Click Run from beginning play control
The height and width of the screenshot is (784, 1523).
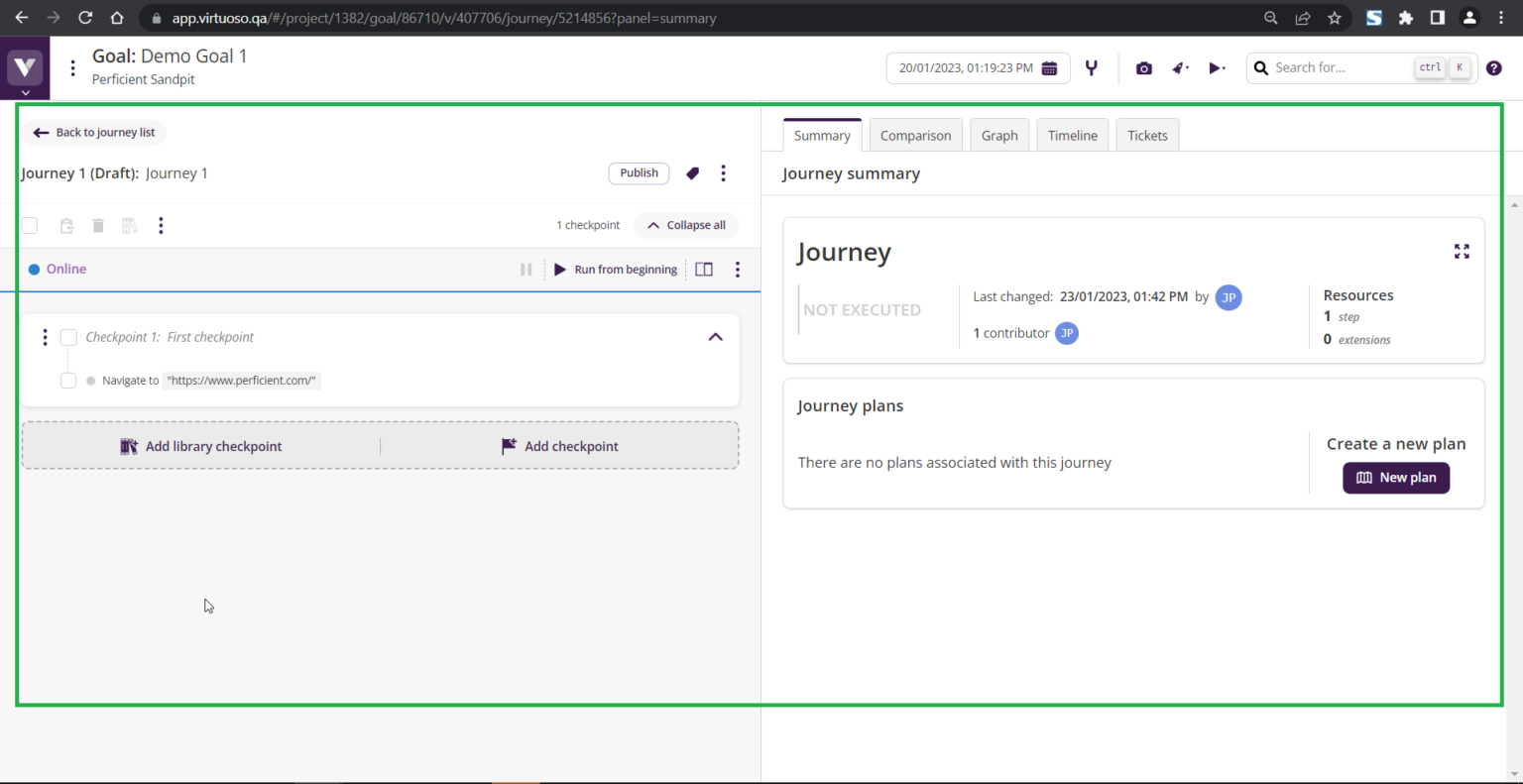pos(616,270)
